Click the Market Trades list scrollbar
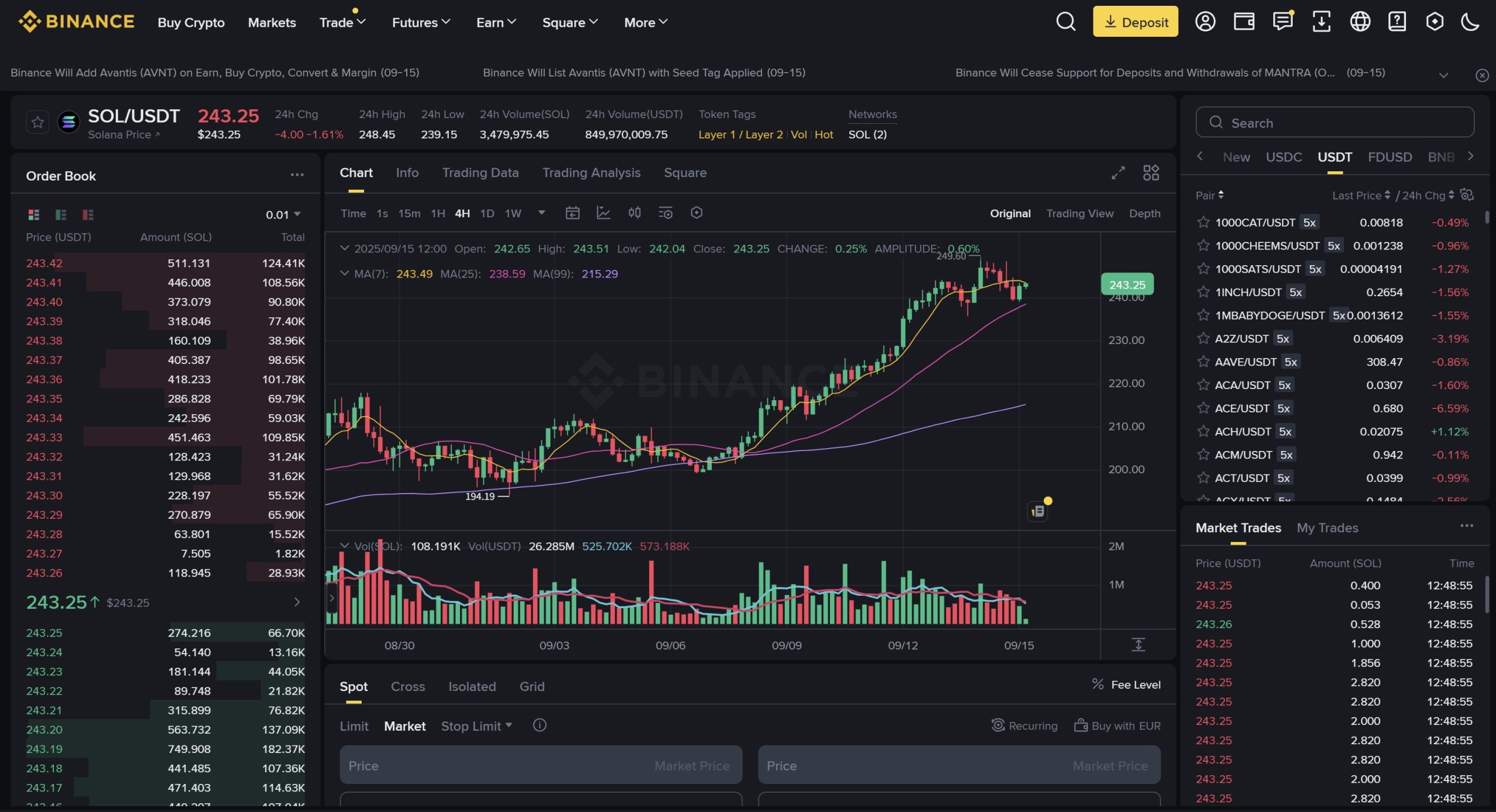The width and height of the screenshot is (1496, 812). point(1487,594)
